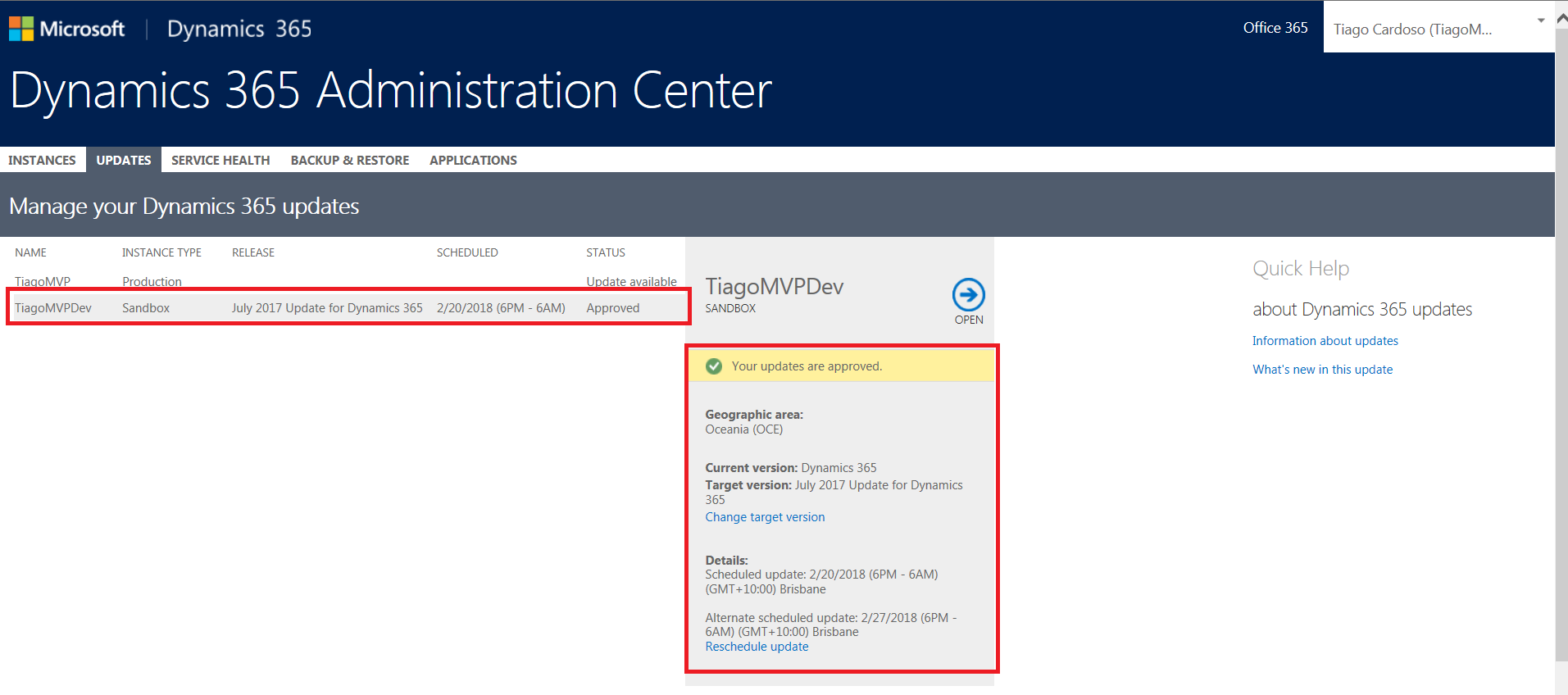This screenshot has width=1568, height=695.
Task: Click the Reschedule update link
Action: [x=757, y=647]
